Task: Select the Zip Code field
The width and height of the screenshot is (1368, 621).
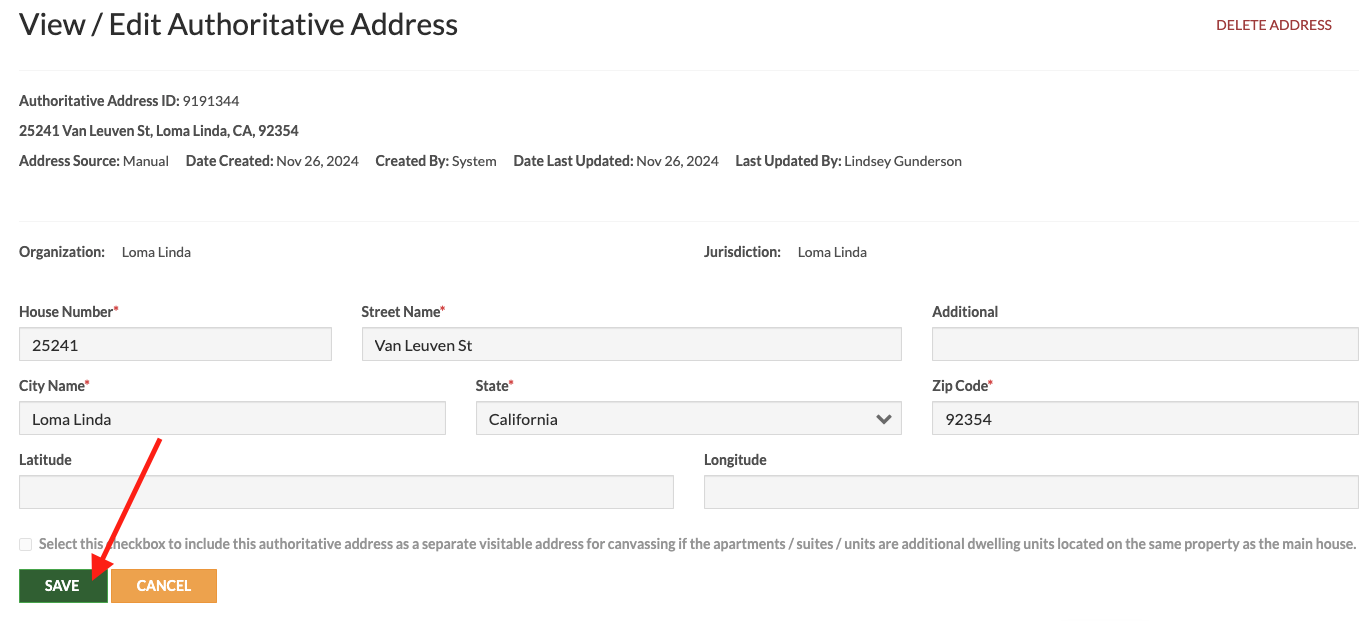Action: click(1145, 419)
